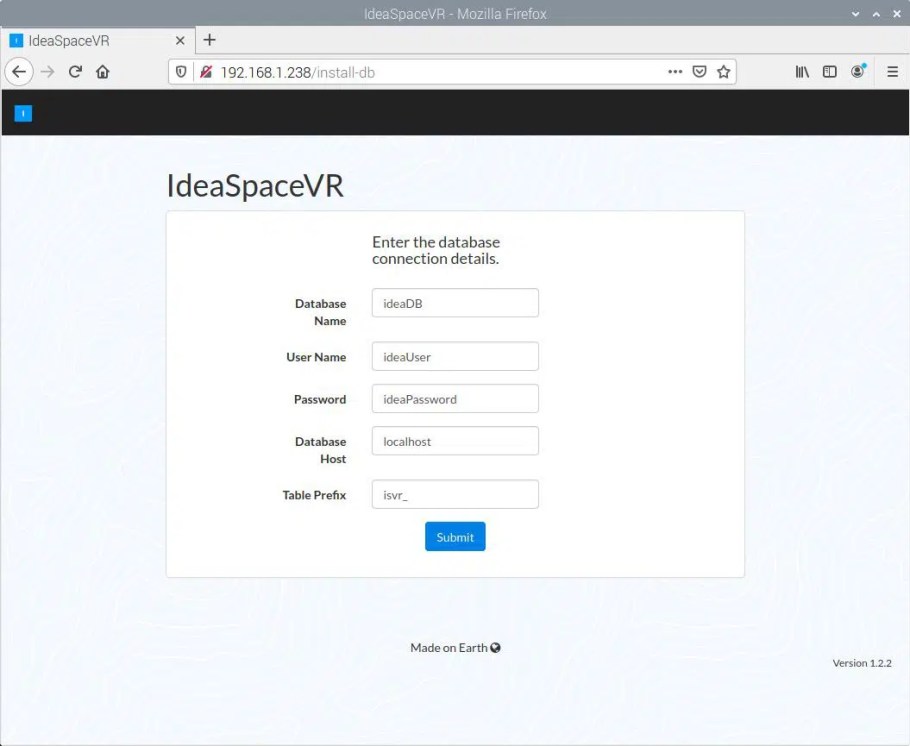
Task: Open Firefox account icon
Action: (858, 71)
